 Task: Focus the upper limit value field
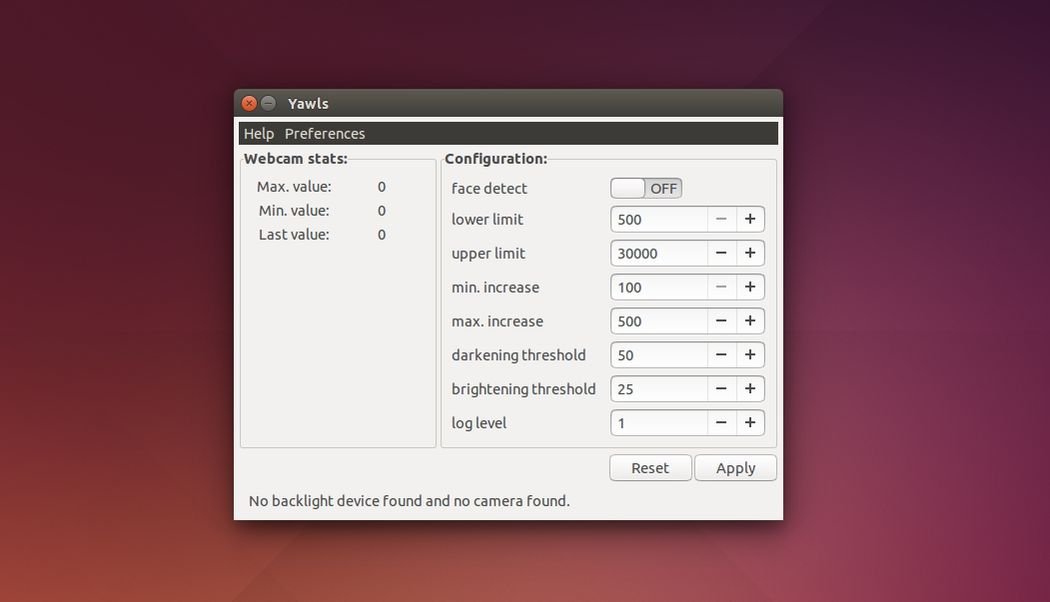click(x=659, y=253)
